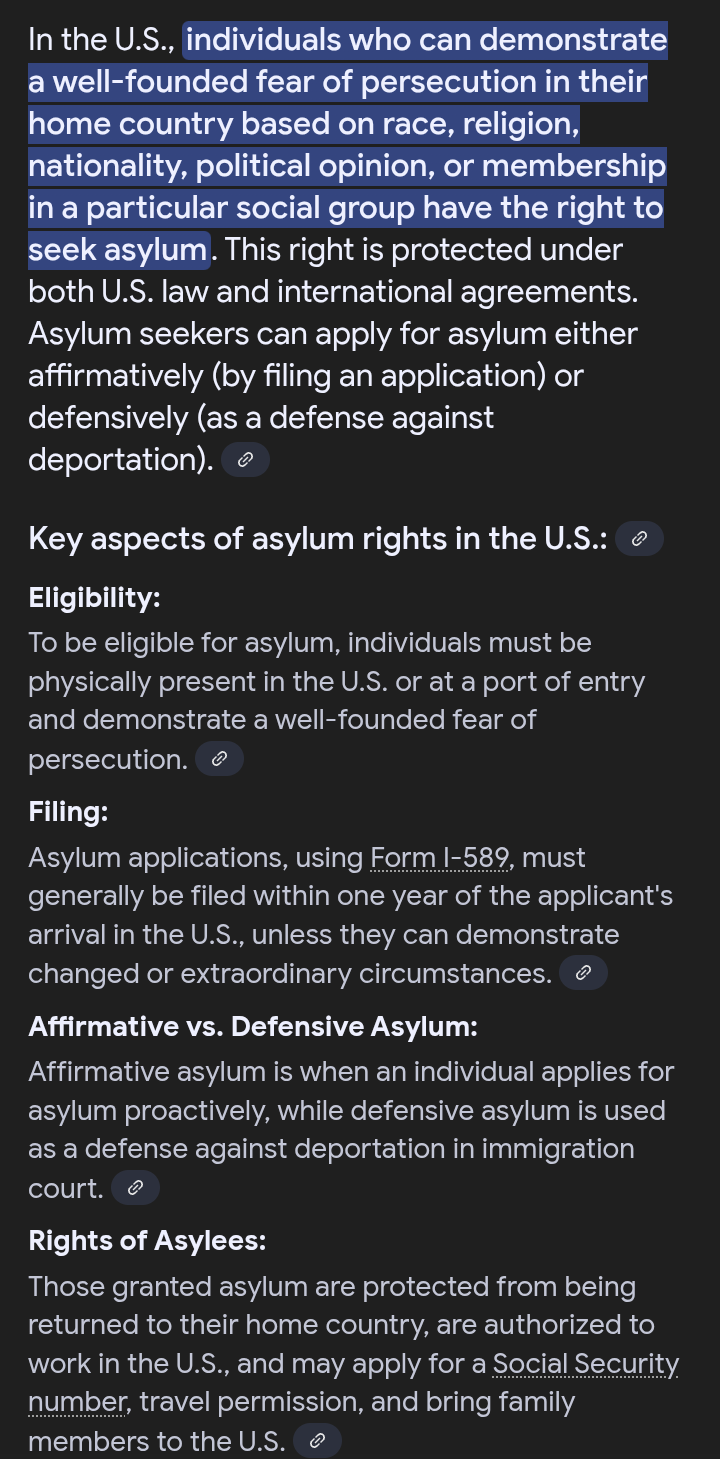This screenshot has width=720, height=1459.
Task: Open source link after Filing paragraph
Action: click(584, 973)
